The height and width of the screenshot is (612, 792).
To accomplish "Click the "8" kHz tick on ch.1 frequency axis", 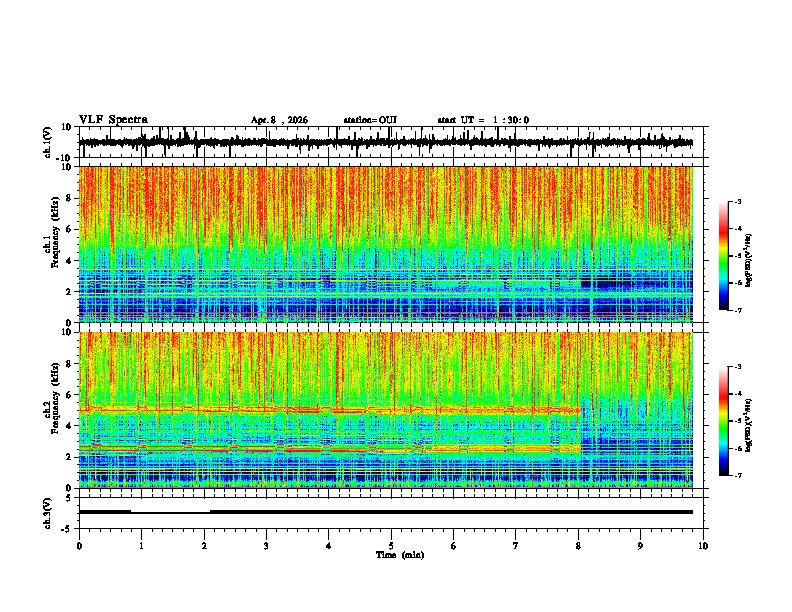I will click(x=70, y=198).
